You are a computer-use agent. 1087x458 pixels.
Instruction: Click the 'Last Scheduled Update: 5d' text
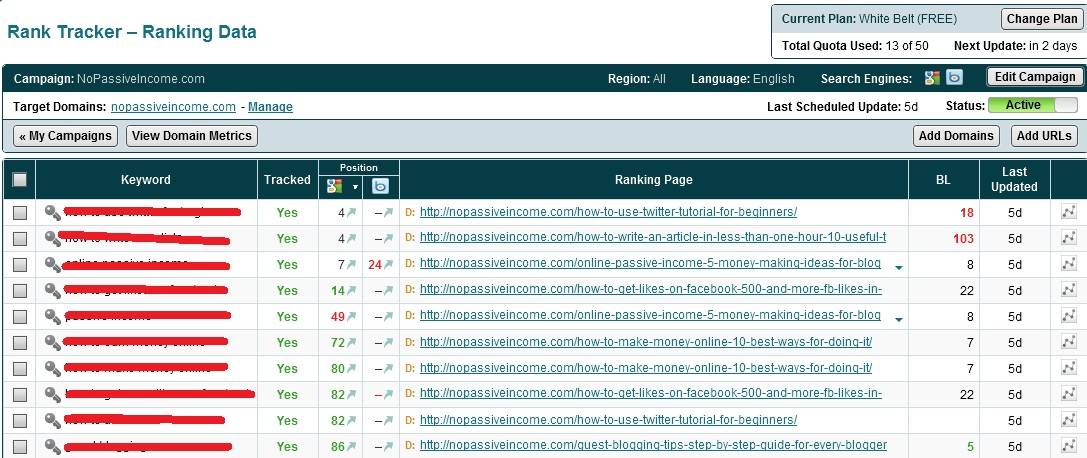tap(842, 107)
